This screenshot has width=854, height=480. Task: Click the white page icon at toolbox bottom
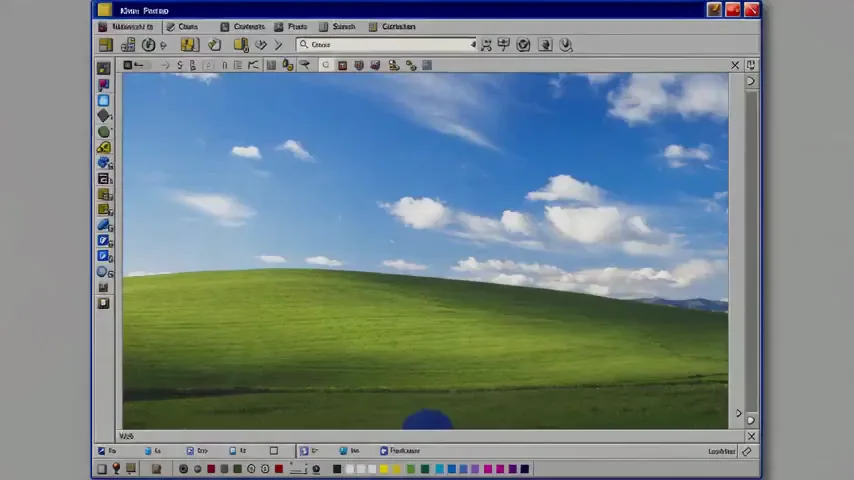[x=103, y=303]
